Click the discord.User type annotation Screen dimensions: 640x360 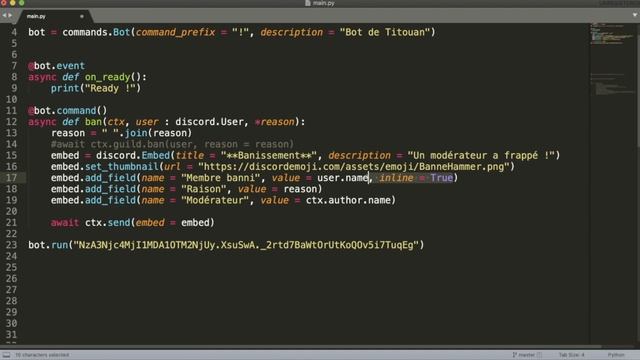click(x=209, y=122)
